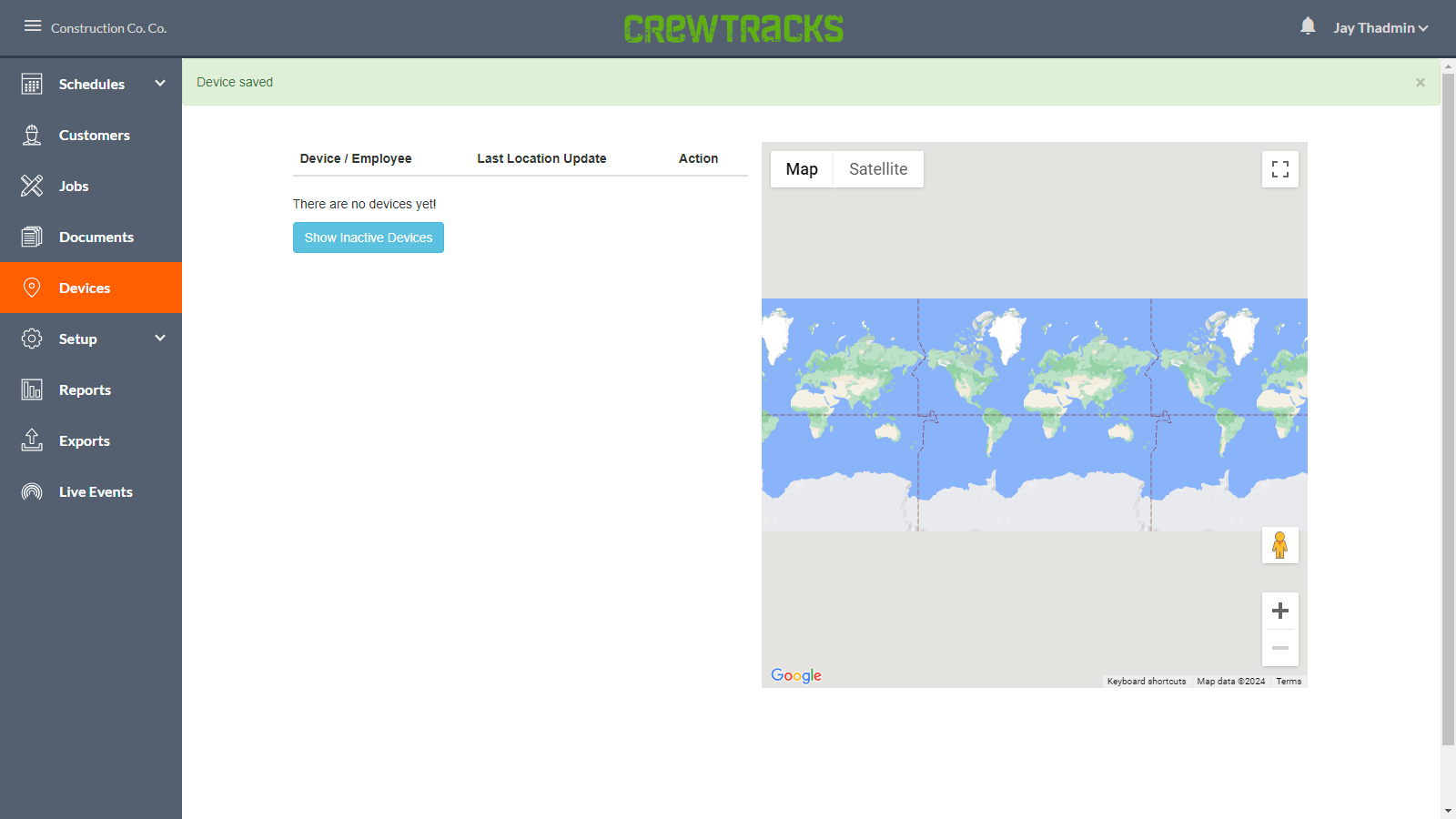
Task: Toggle fullscreen map view
Action: tap(1280, 169)
